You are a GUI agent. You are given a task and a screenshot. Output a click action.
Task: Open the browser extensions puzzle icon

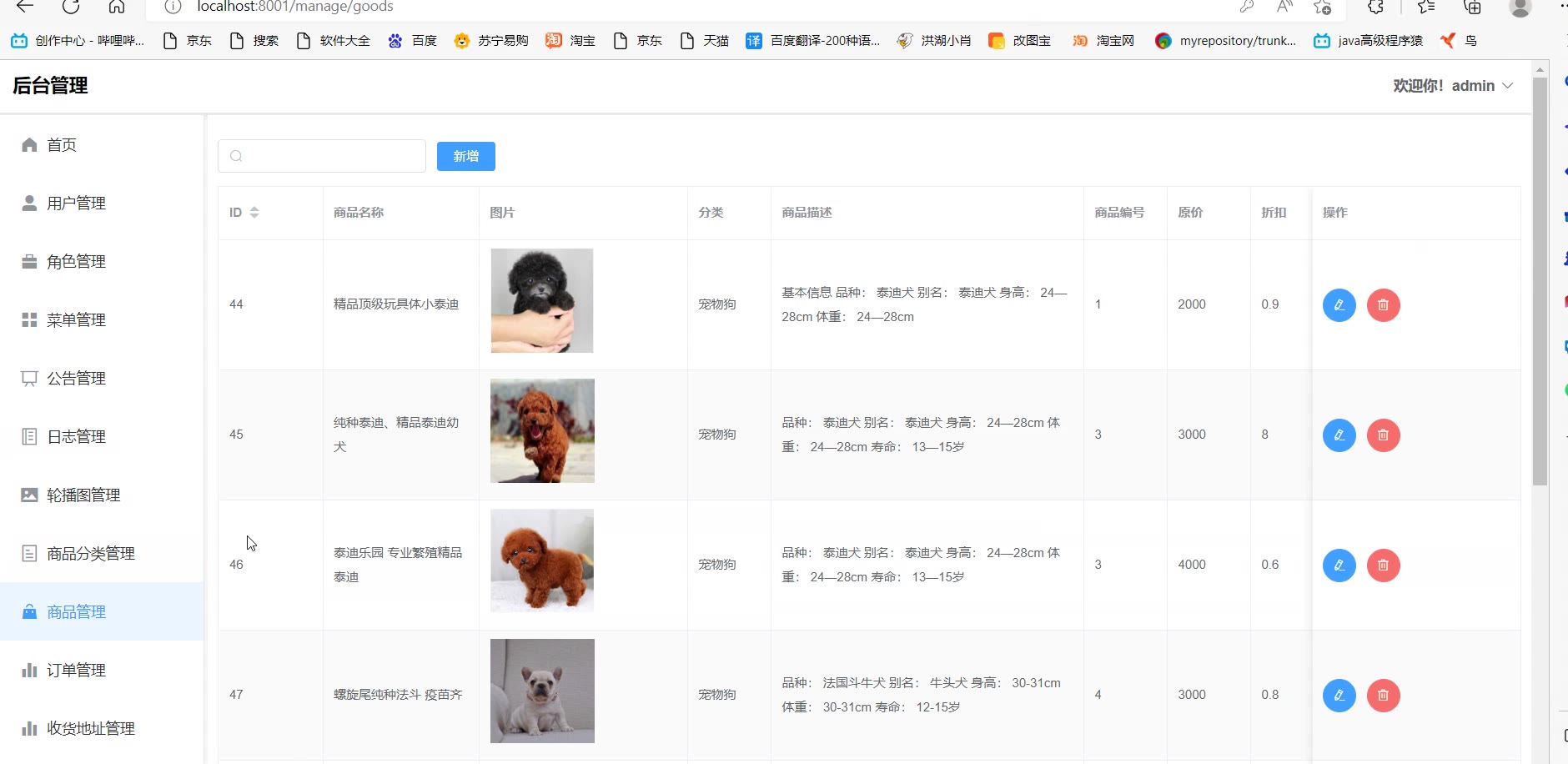pyautogui.click(x=1375, y=7)
